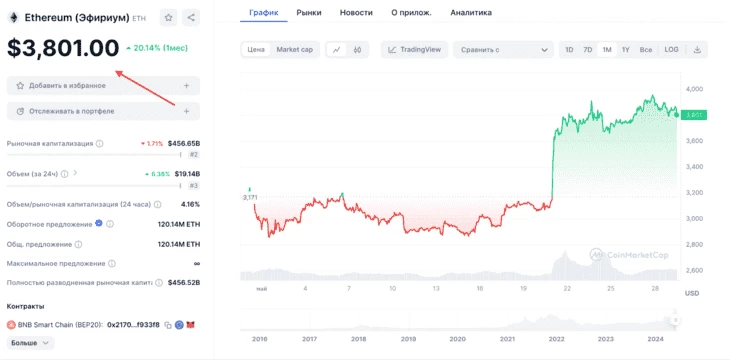Toggle LOG scale on chart
Viewport: 730px width, 360px height.
671,50
